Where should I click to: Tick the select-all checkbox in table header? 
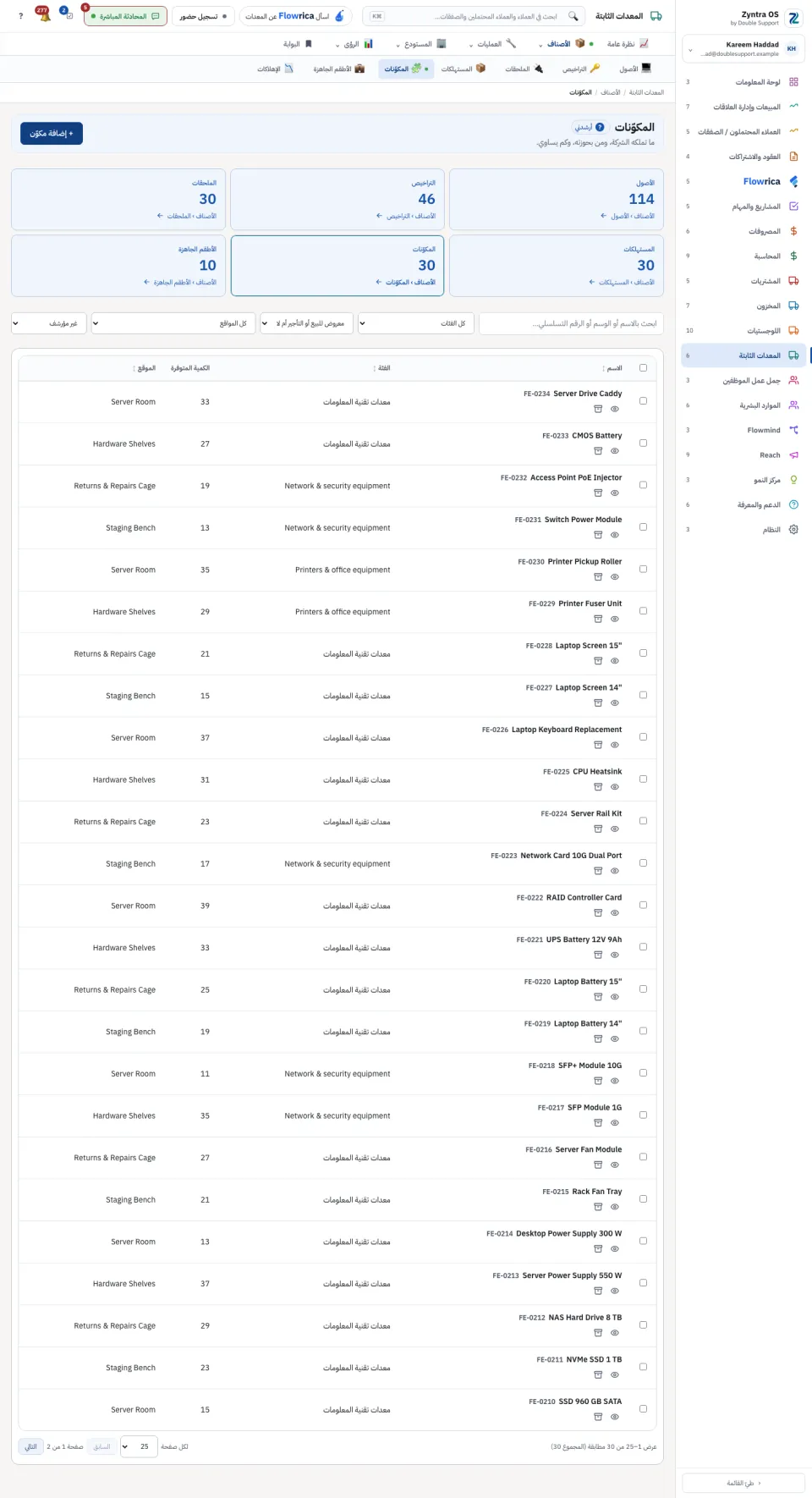click(x=644, y=367)
